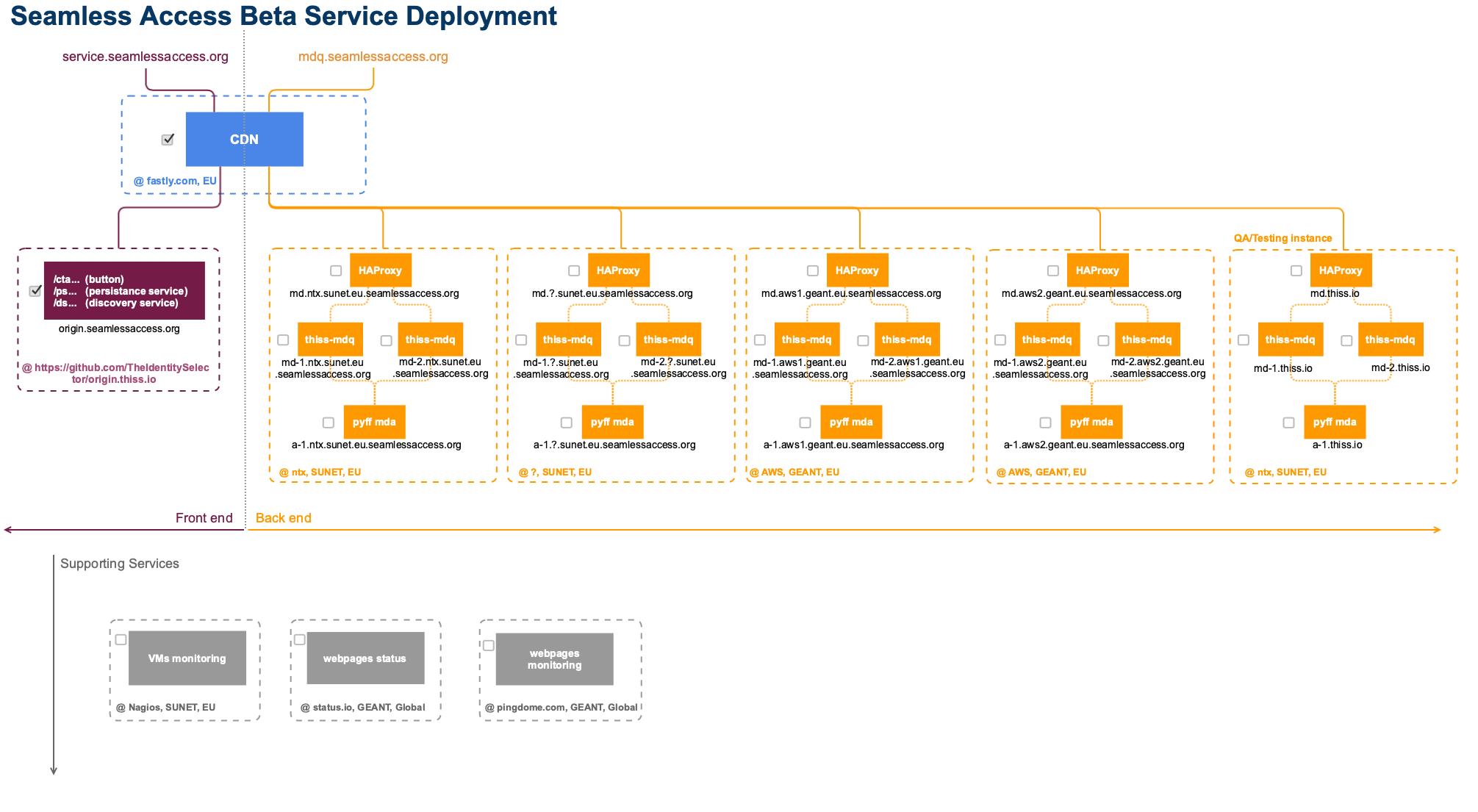Screen dimensions: 1478x812
Task: Tick checkbox for thiss-mdq md-2.ntx.sunet.eu
Action: (x=386, y=340)
